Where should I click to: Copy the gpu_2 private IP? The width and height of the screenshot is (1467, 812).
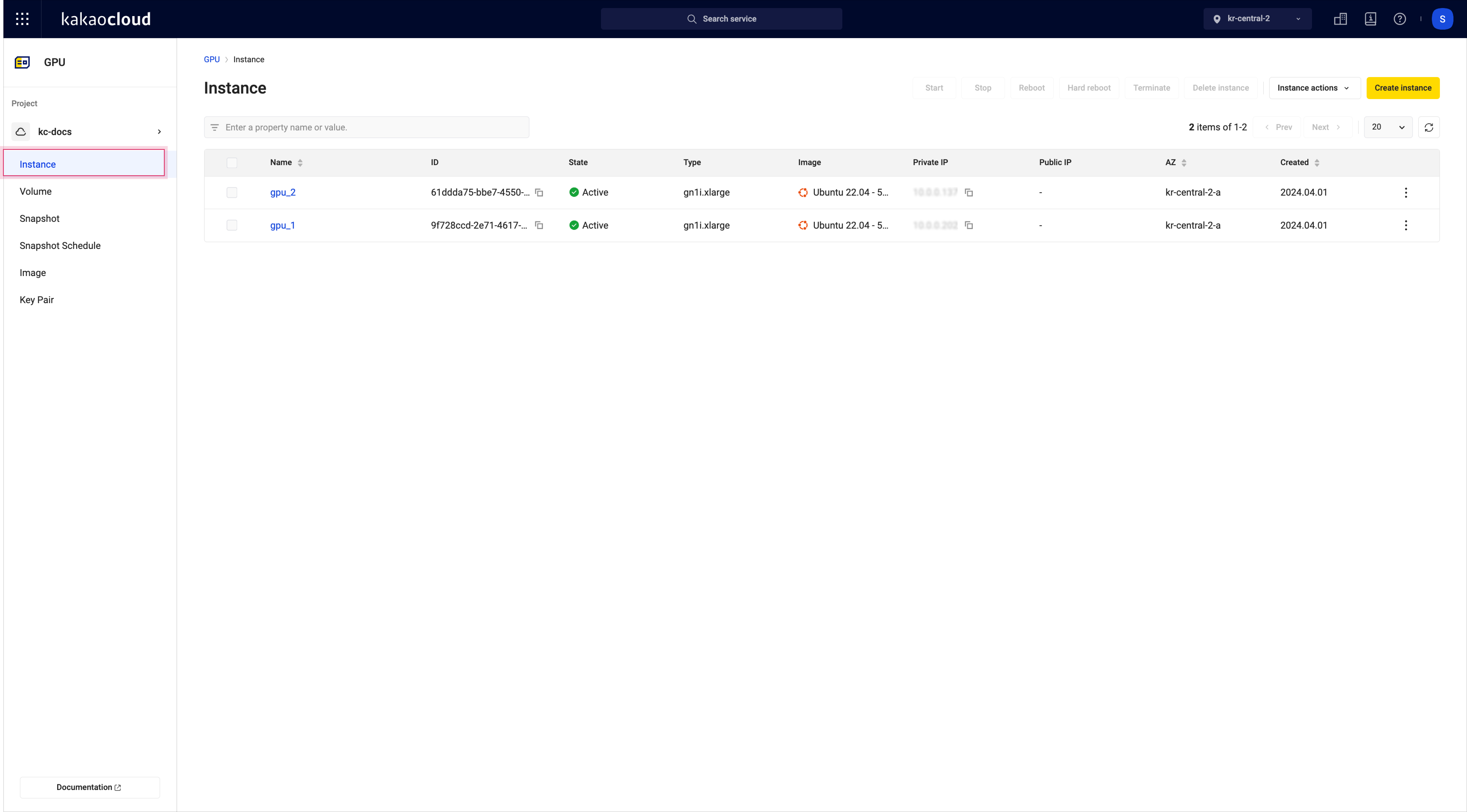tap(969, 192)
